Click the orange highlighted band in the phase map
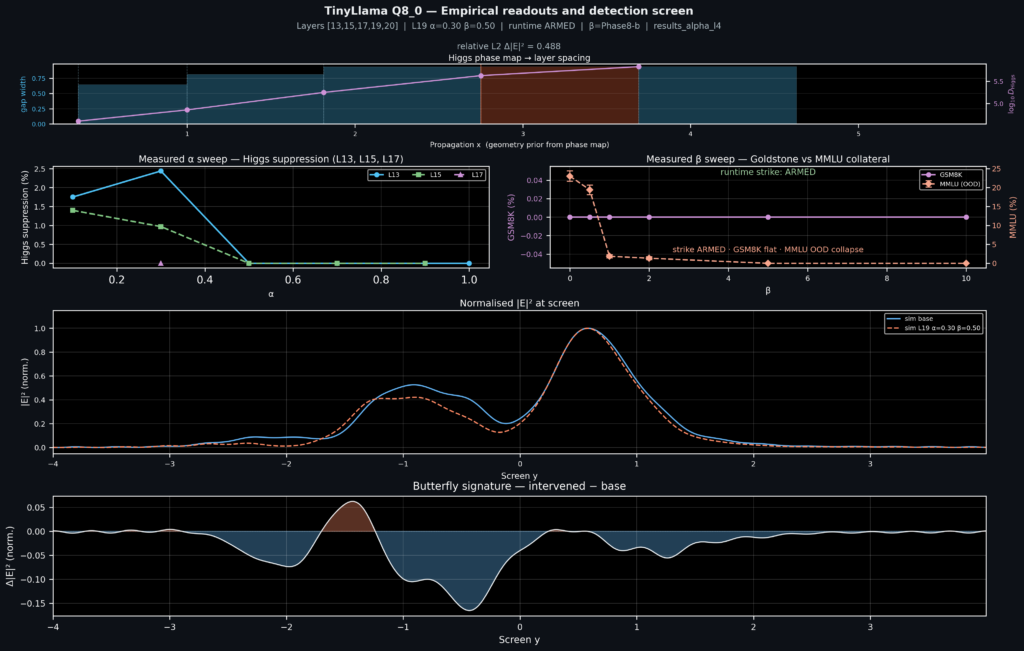 pos(559,95)
